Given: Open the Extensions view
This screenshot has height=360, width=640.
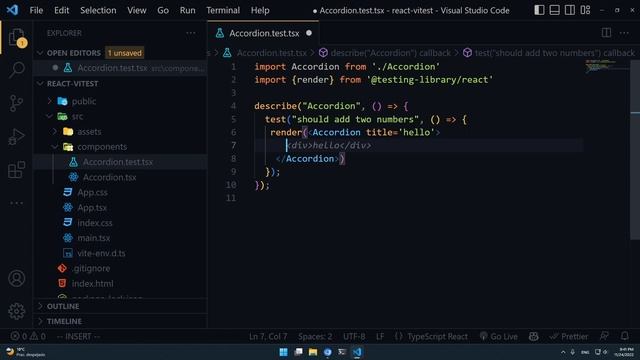Looking at the screenshot, I should [17, 170].
